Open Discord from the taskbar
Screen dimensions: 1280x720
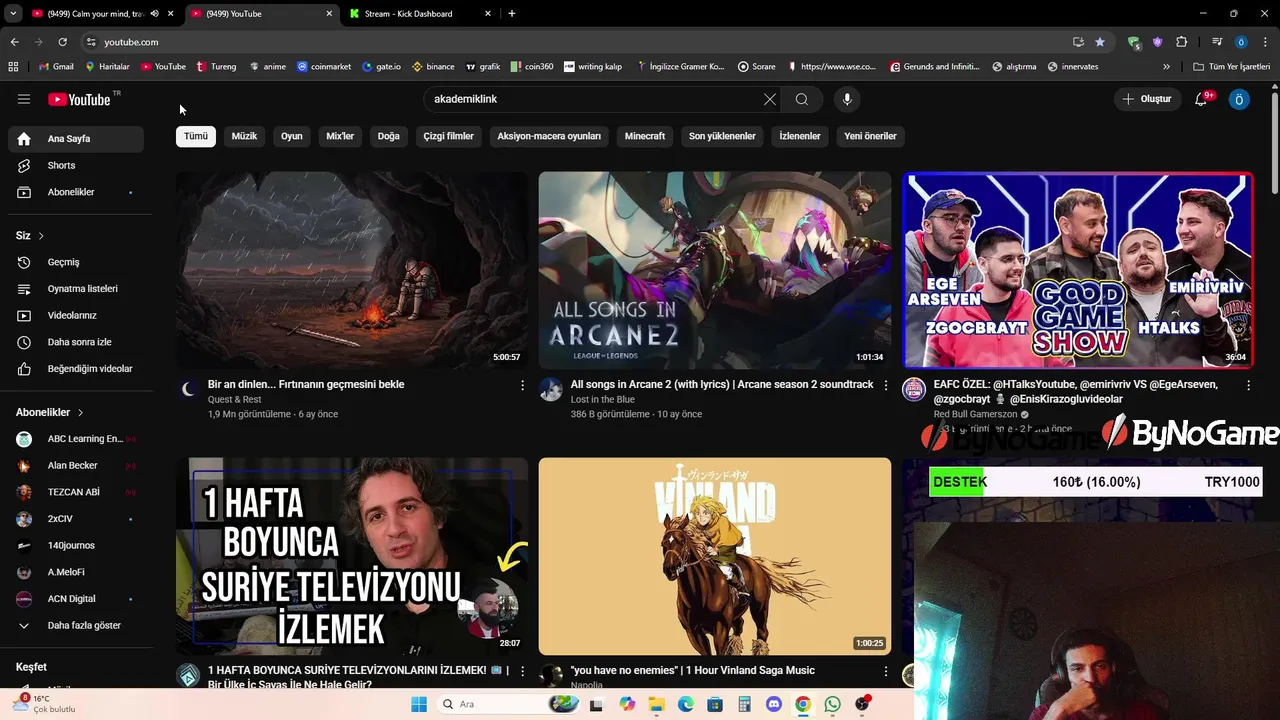773,704
